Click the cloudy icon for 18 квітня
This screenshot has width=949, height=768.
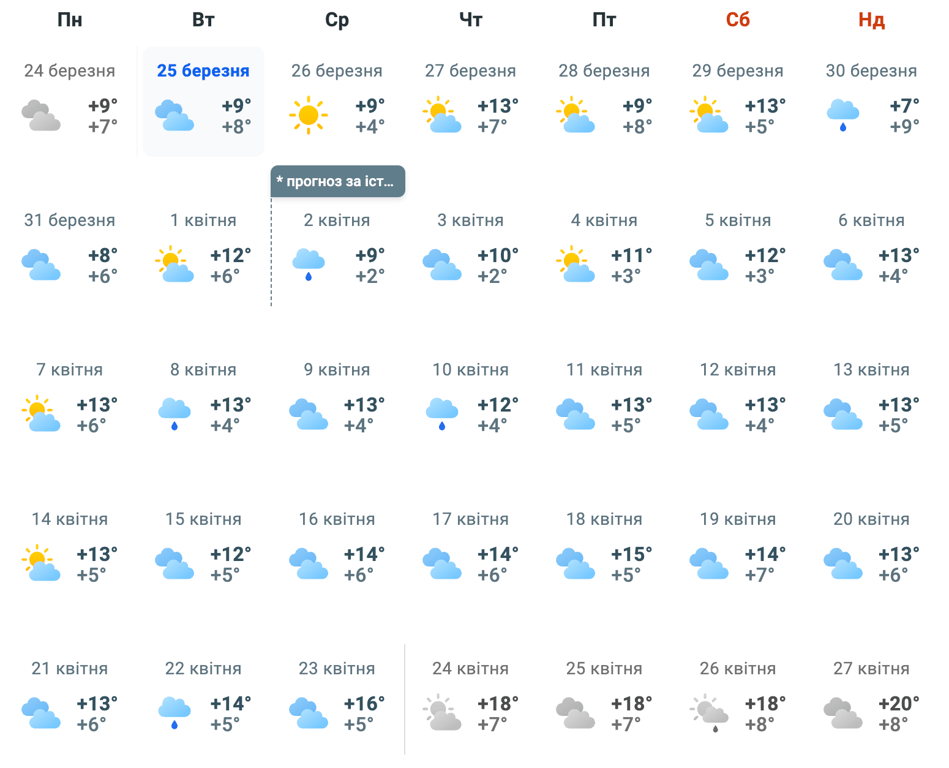(x=575, y=564)
